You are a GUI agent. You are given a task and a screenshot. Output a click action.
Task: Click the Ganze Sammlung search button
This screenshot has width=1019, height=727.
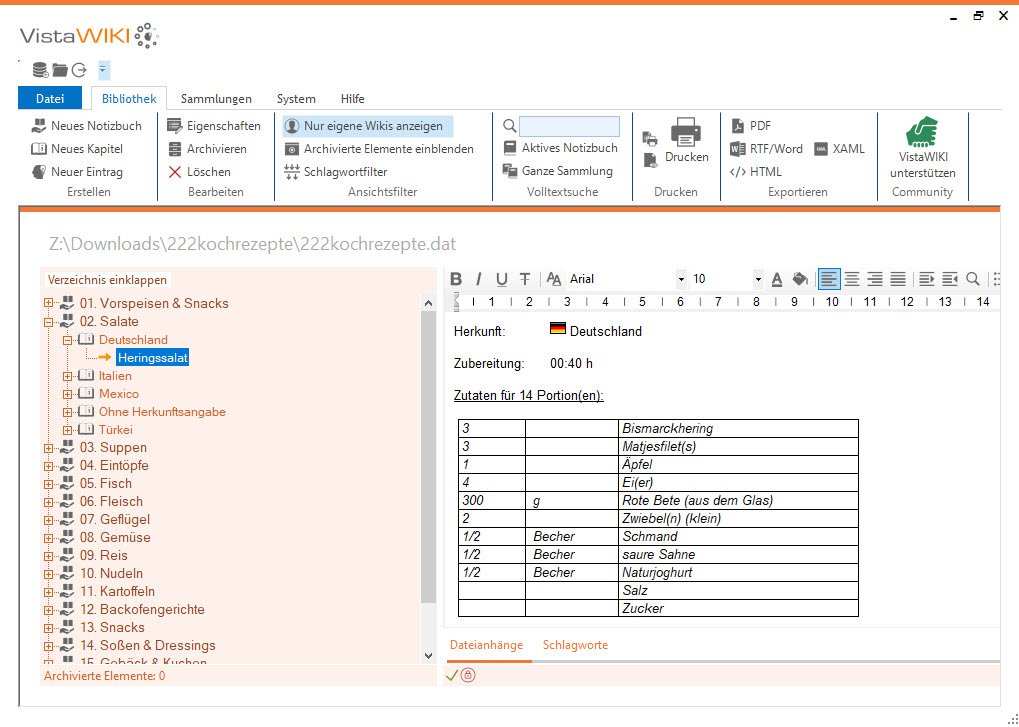(x=558, y=171)
